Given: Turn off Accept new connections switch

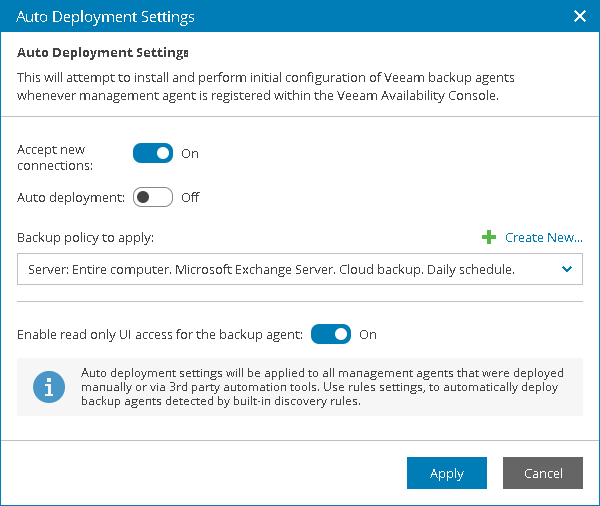Looking at the screenshot, I should pos(153,153).
